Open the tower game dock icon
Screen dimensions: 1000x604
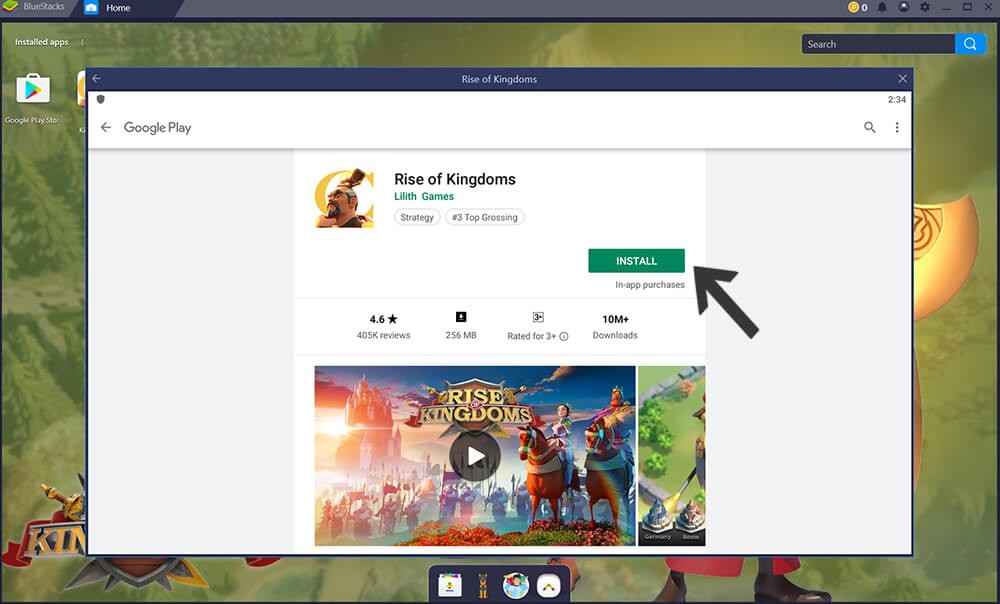[x=483, y=585]
